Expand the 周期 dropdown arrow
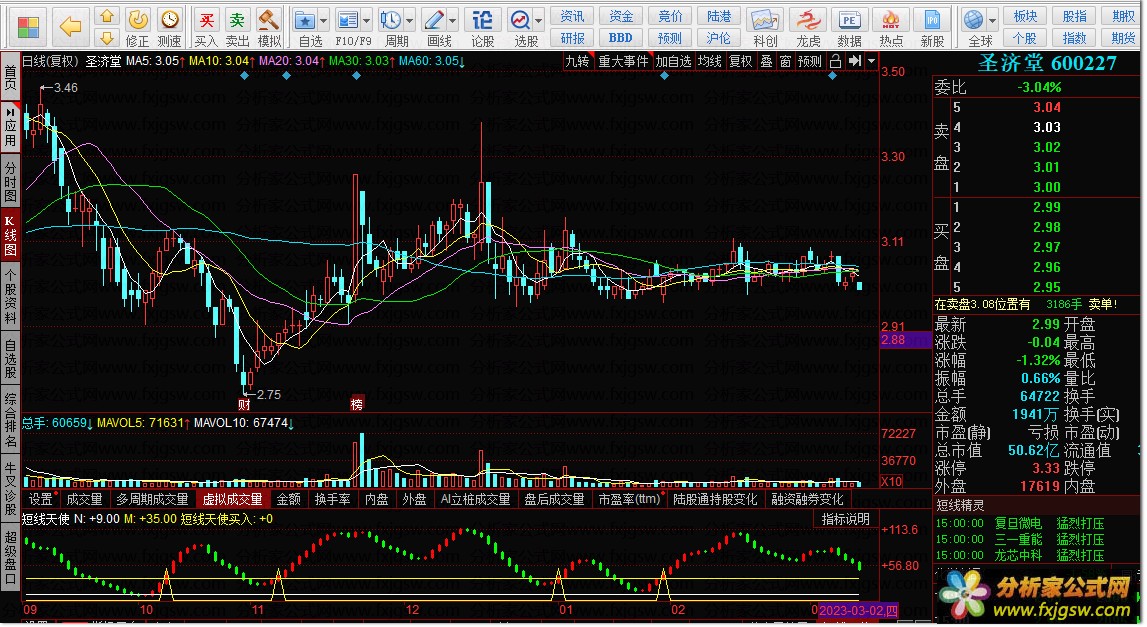Image resolution: width=1147 pixels, height=627 pixels. click(x=409, y=20)
